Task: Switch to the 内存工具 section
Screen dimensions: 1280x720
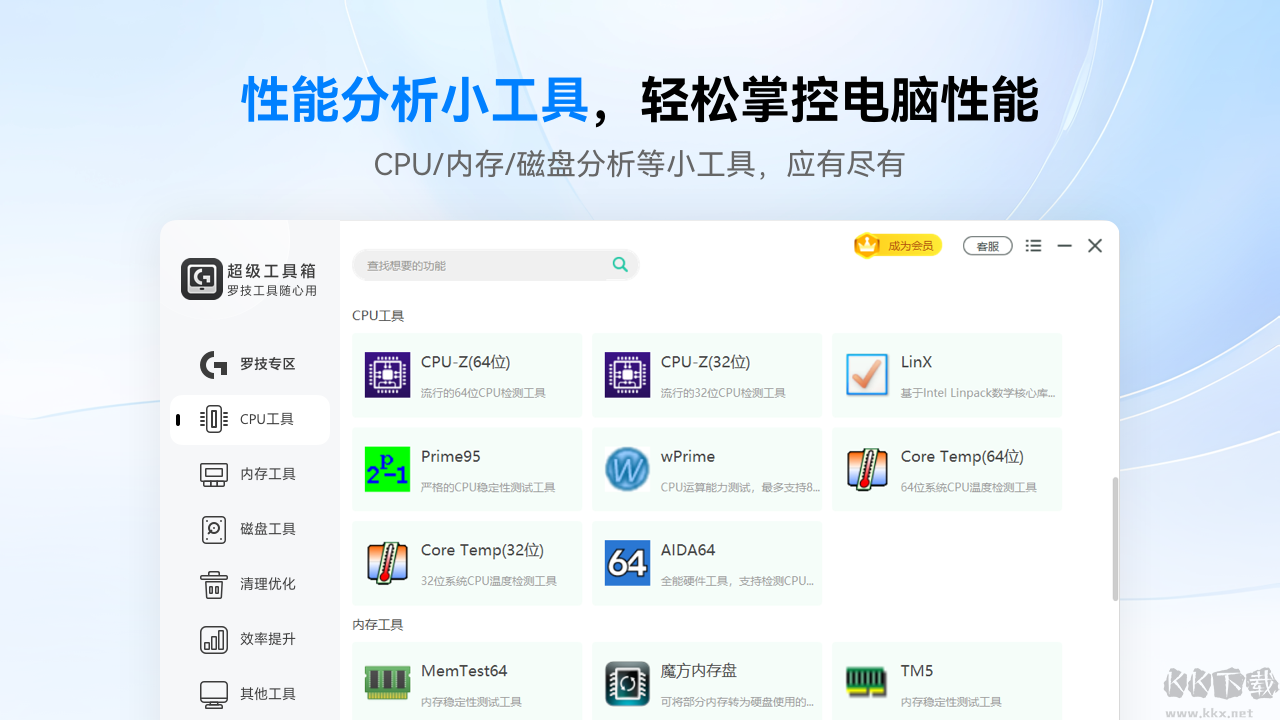Action: 214,474
